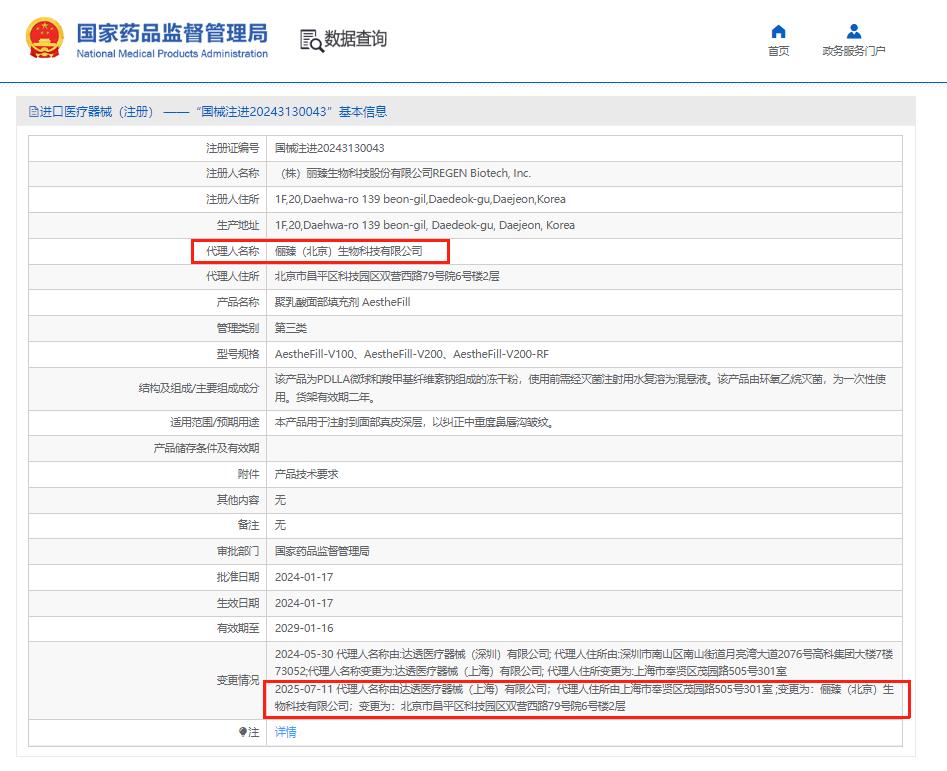Image resolution: width=947 pixels, height=771 pixels.
Task: Select the agent name 俪臻（北京）生物科技有限公司
Action: (348, 251)
